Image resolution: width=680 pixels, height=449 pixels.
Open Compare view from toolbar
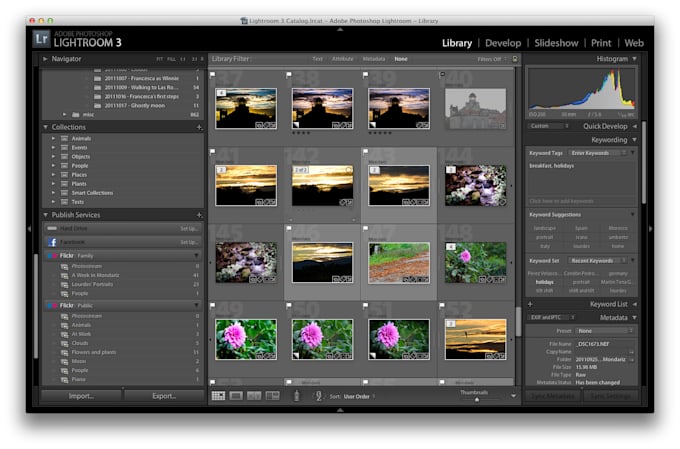[x=254, y=396]
